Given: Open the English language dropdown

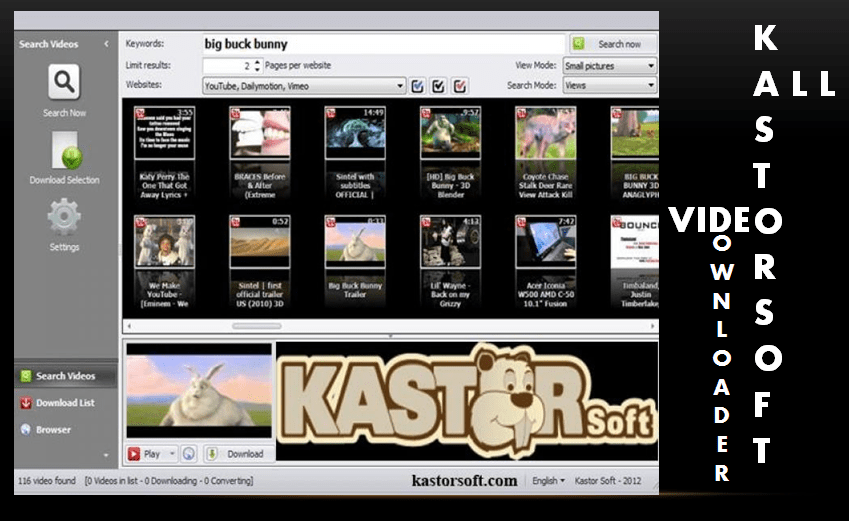Looking at the screenshot, I should (548, 481).
